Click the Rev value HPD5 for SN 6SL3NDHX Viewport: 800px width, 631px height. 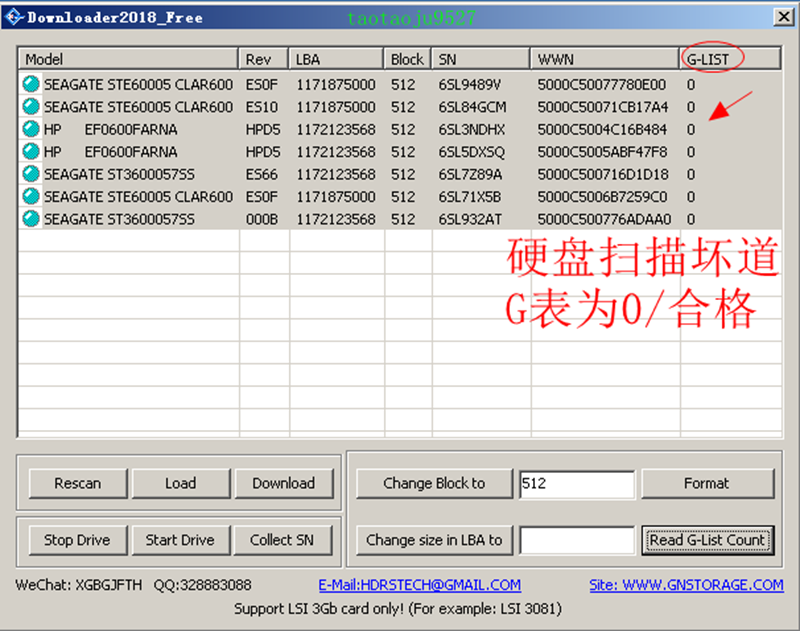coord(263,129)
